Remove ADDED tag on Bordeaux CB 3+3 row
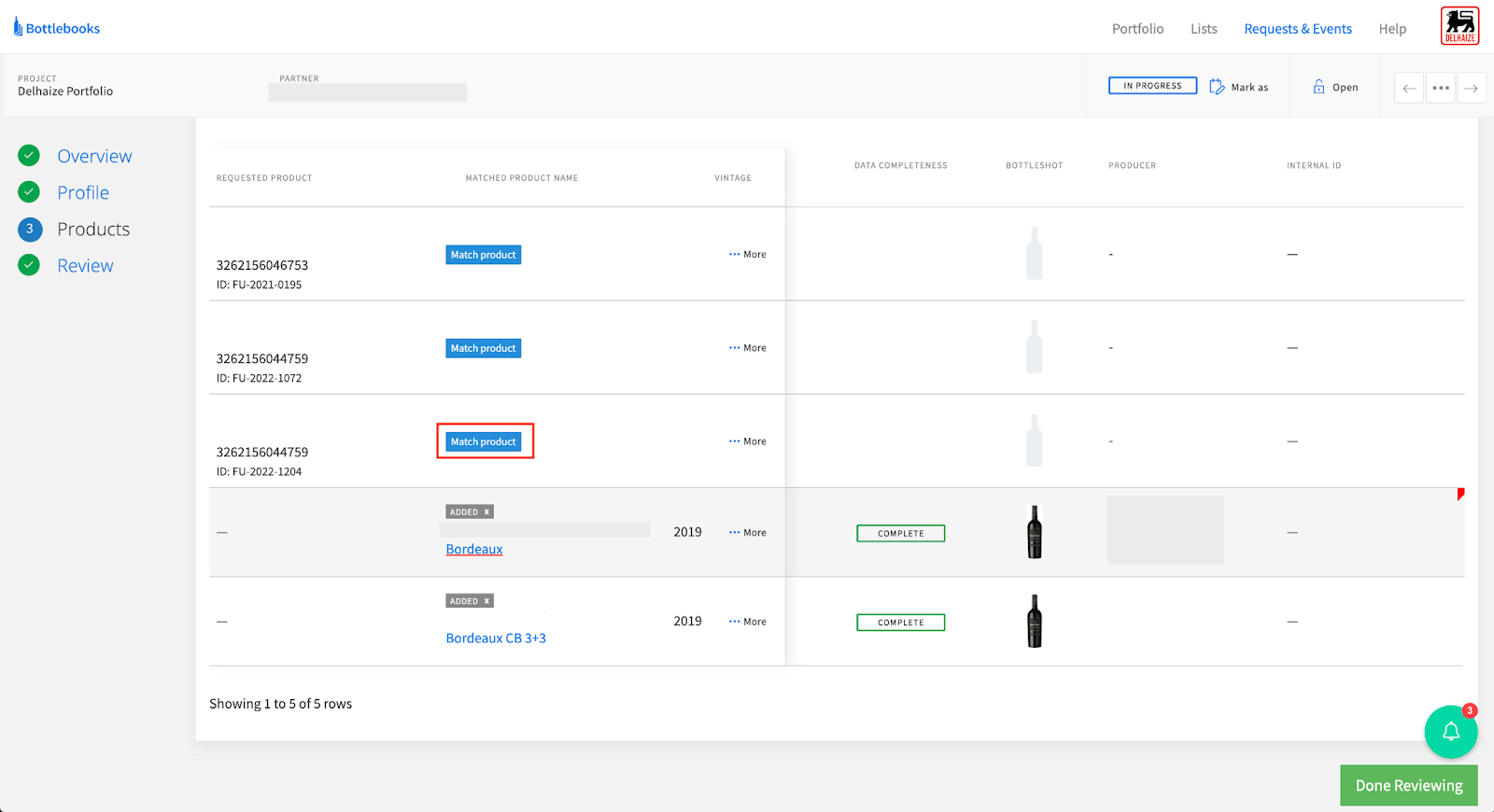The image size is (1494, 812). pos(486,601)
